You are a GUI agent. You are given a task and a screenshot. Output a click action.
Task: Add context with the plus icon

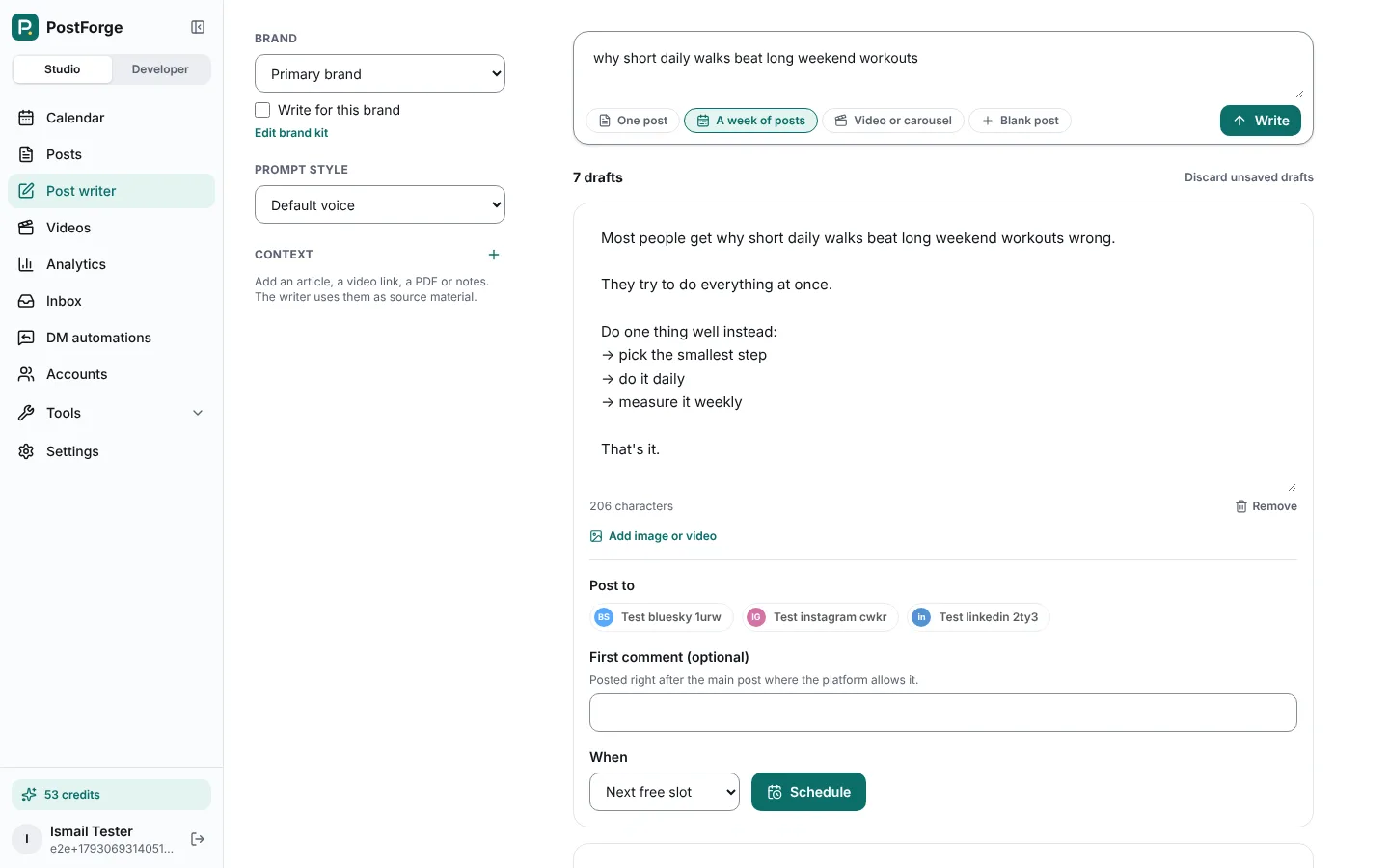click(x=494, y=255)
